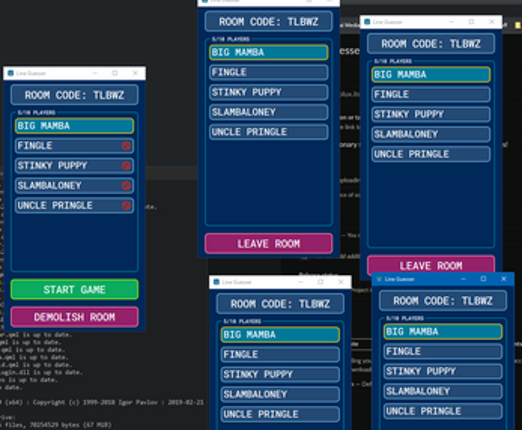522x430 pixels.
Task: Select STINKY PUPPY in top-right window
Action: 431,114
